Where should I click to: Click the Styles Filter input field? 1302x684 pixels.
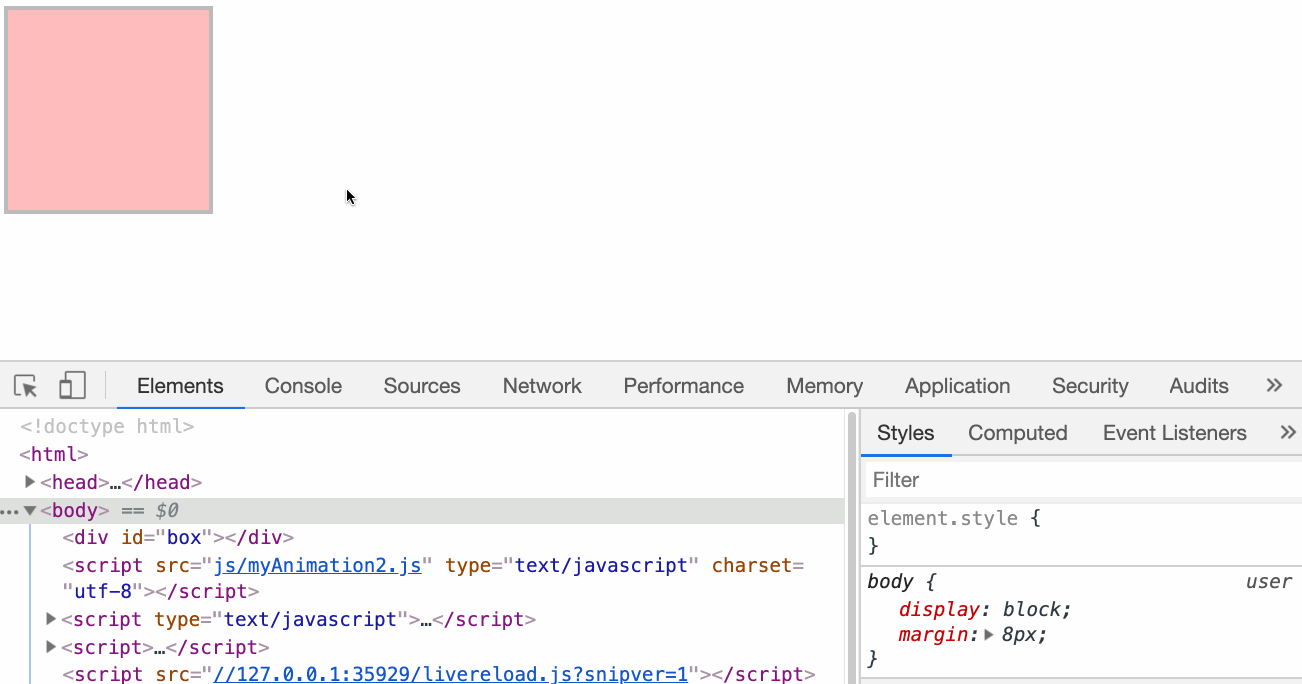1080,480
